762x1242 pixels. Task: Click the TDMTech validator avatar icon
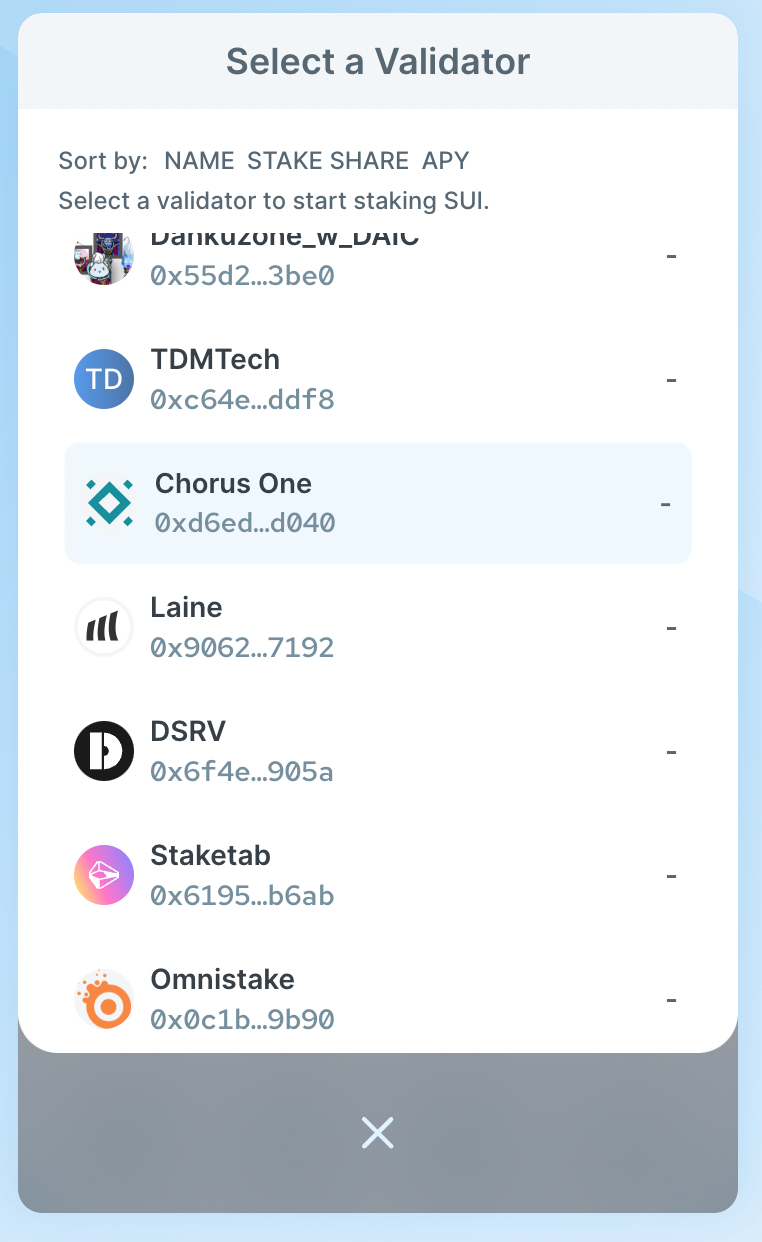(104, 379)
